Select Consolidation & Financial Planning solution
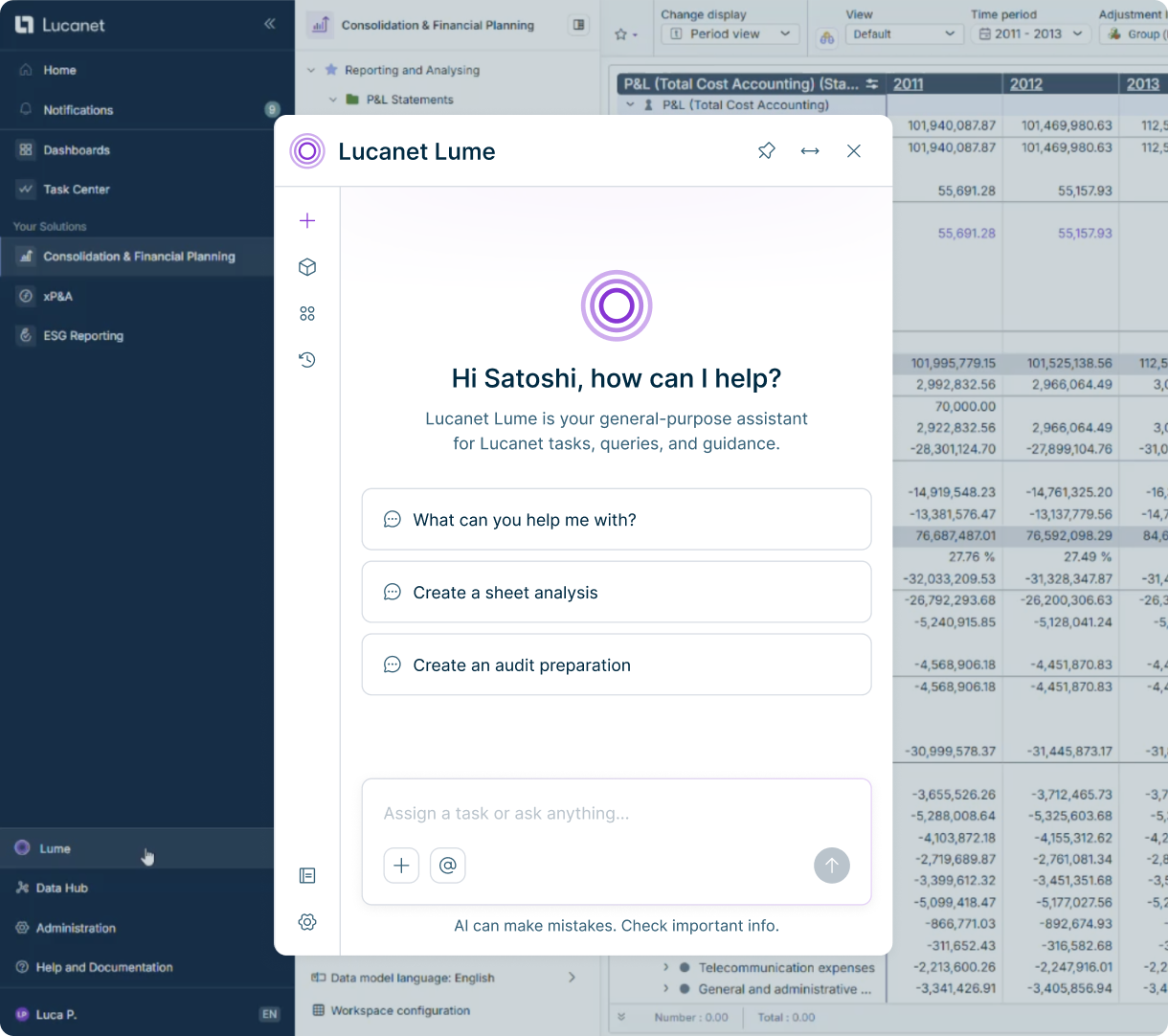Image resolution: width=1168 pixels, height=1036 pixels. 137,257
